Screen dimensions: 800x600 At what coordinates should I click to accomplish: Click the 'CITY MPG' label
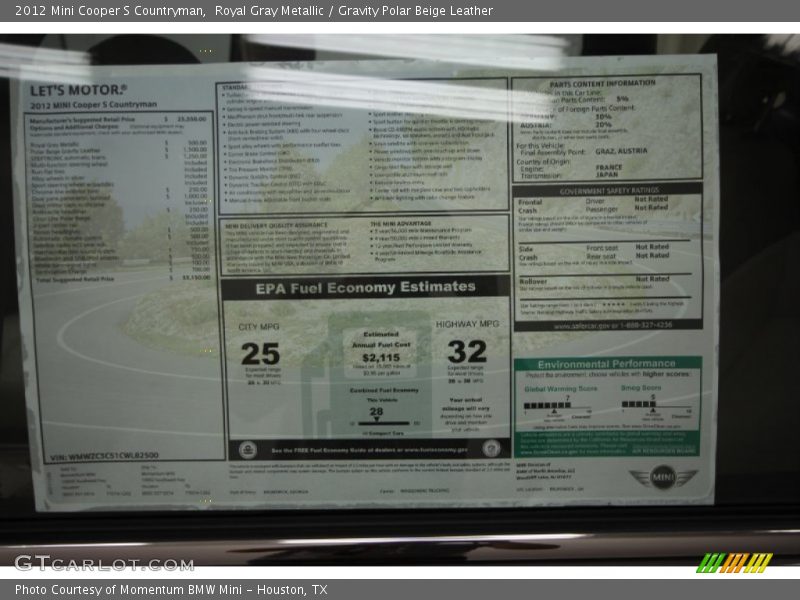point(259,327)
